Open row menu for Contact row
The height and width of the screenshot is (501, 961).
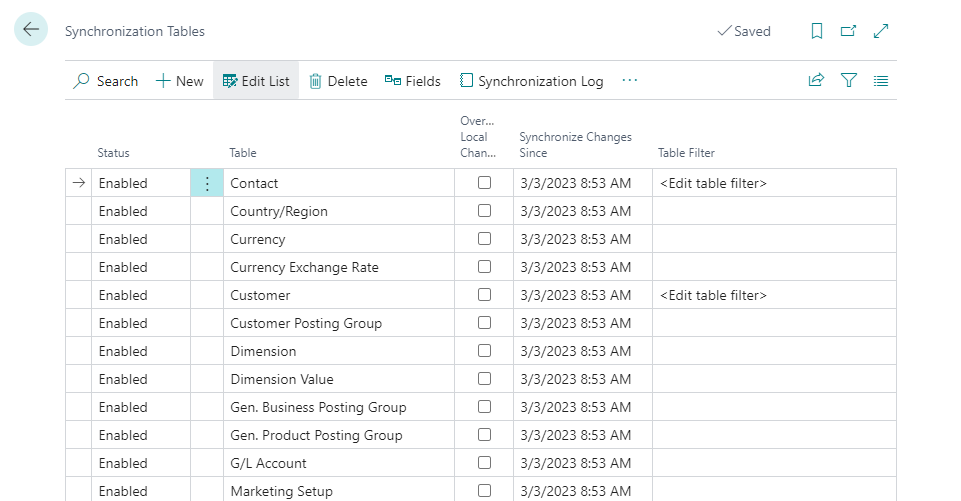207,183
